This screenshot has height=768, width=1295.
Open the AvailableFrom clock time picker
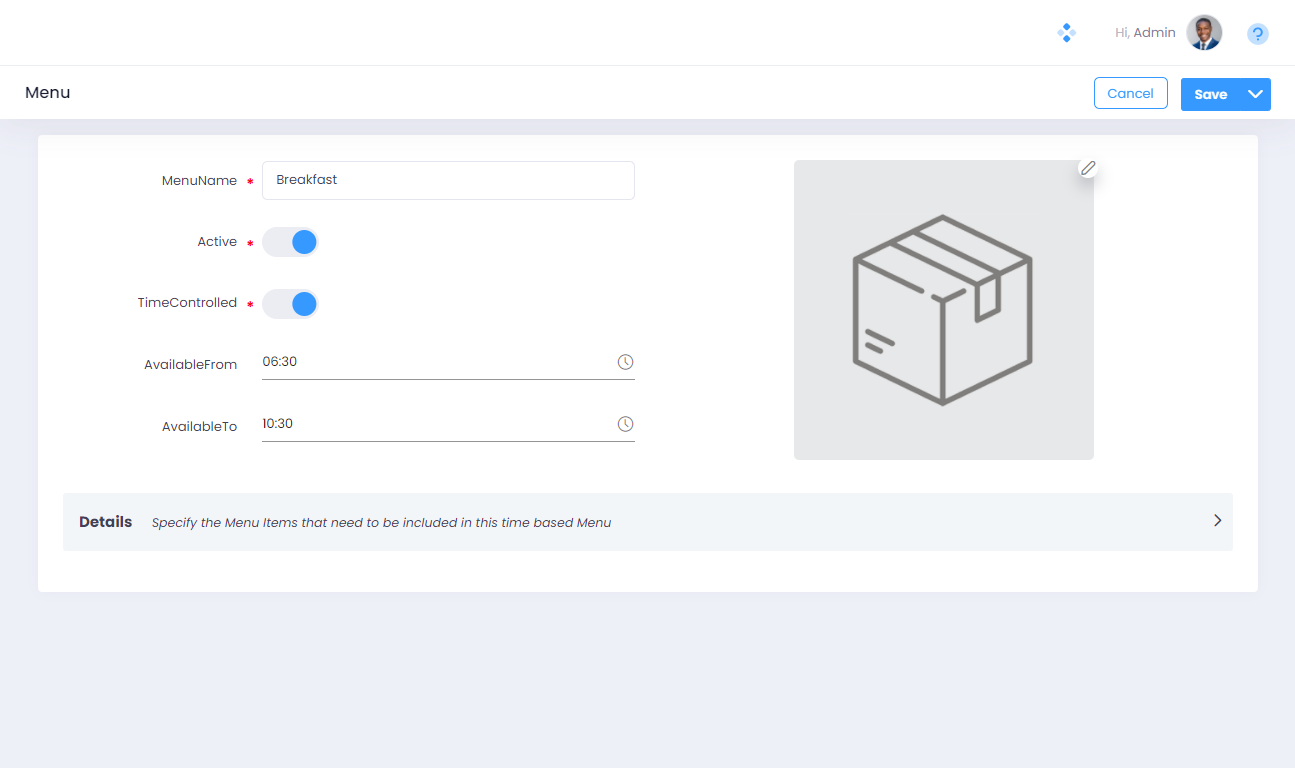click(x=625, y=362)
